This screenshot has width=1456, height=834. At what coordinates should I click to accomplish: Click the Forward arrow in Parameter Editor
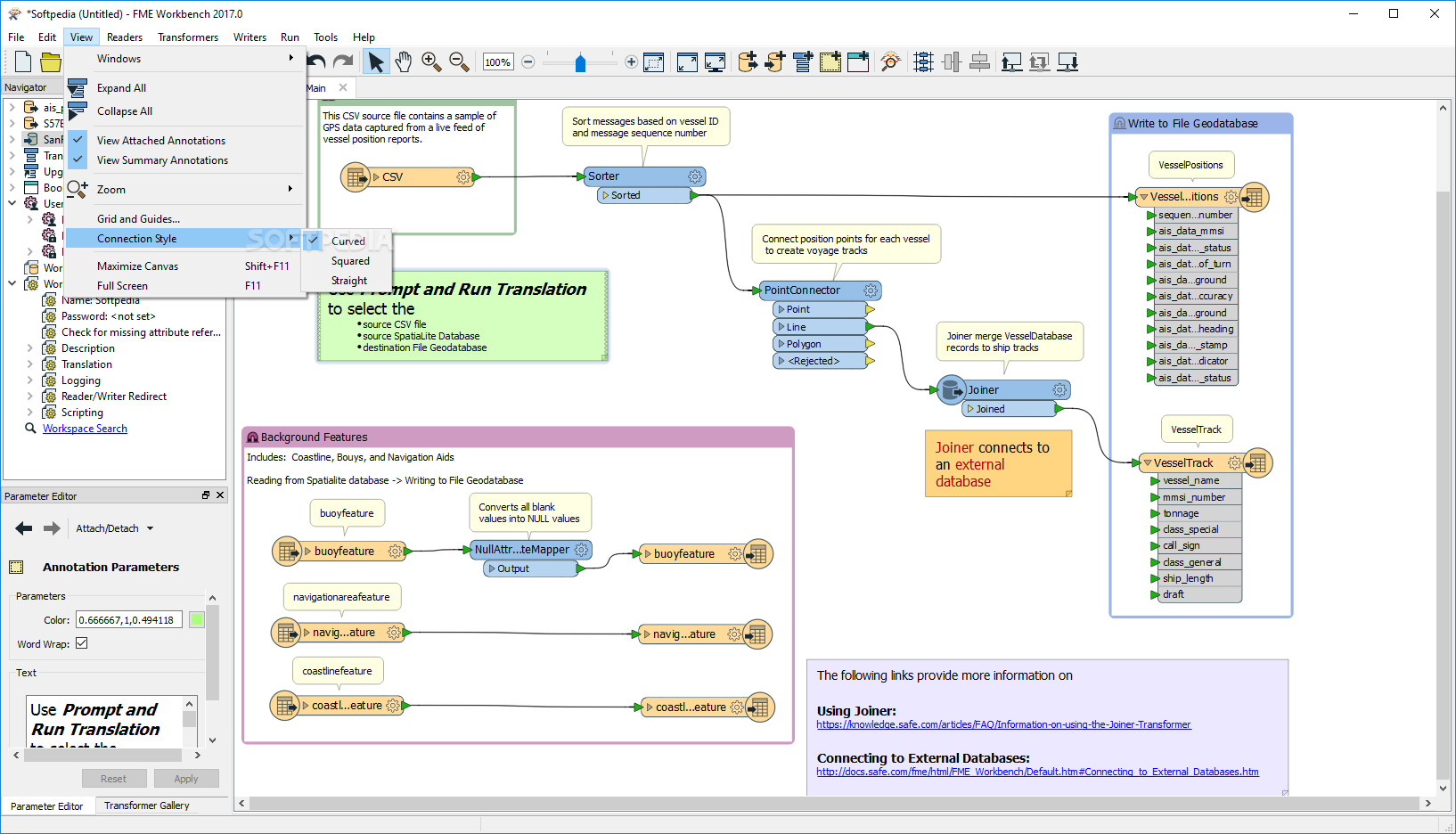click(52, 528)
